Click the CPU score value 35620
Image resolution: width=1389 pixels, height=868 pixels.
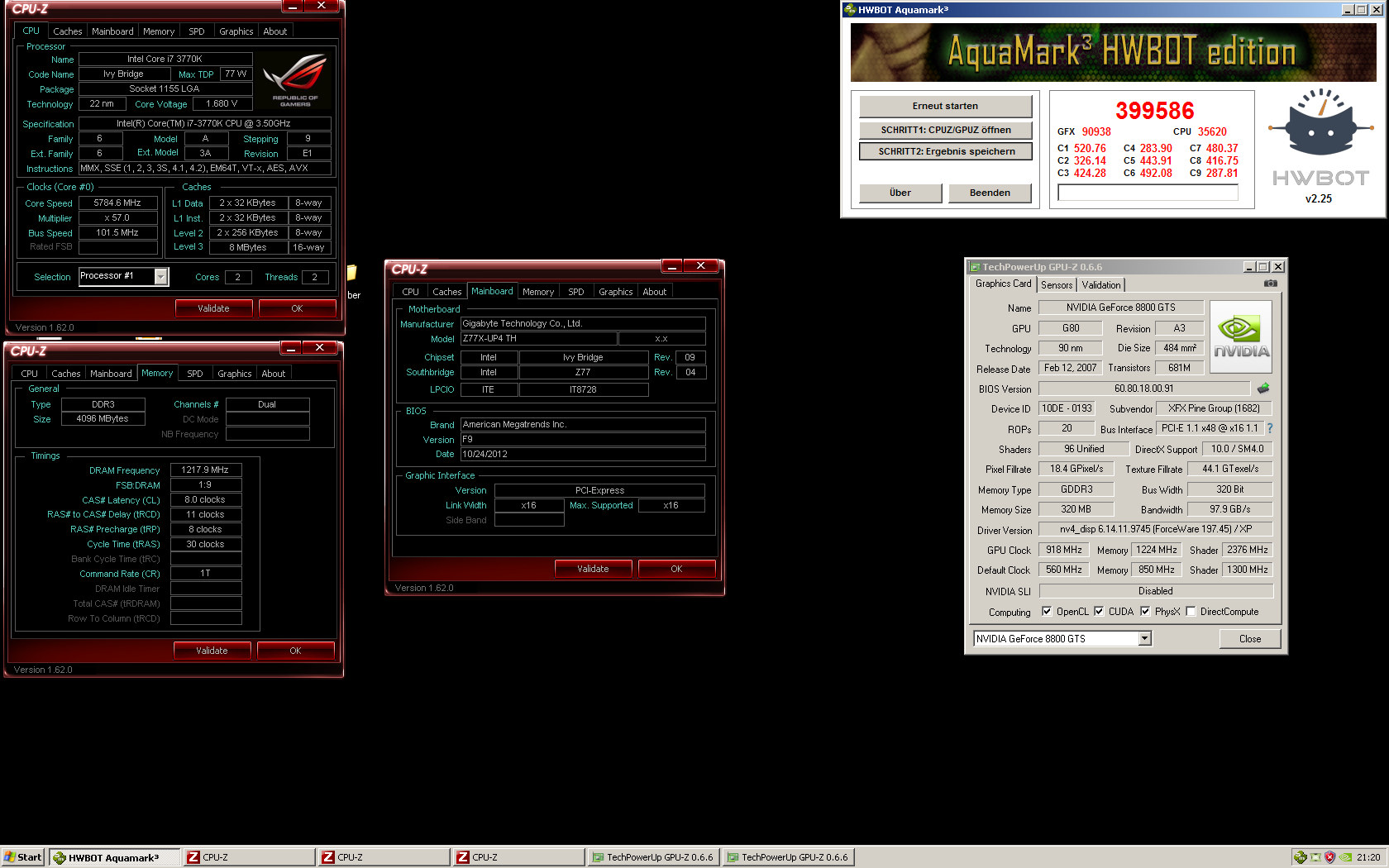[1212, 131]
